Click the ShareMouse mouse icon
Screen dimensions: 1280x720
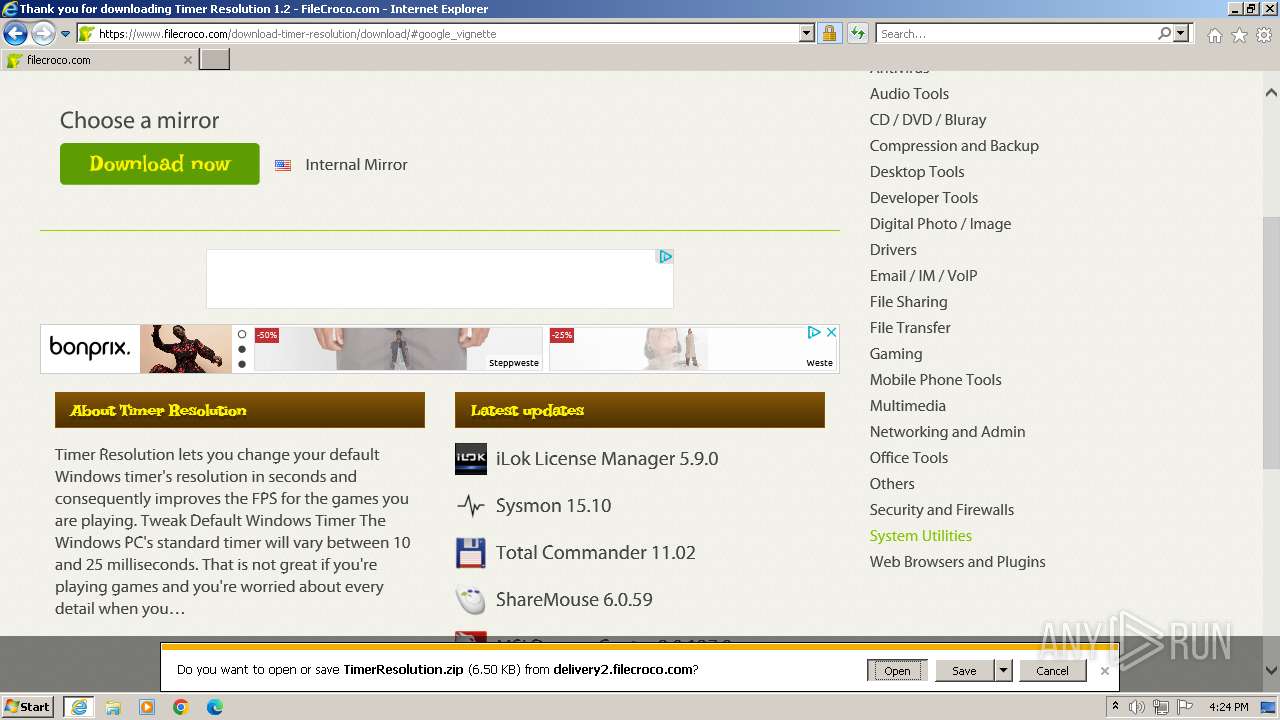(471, 600)
